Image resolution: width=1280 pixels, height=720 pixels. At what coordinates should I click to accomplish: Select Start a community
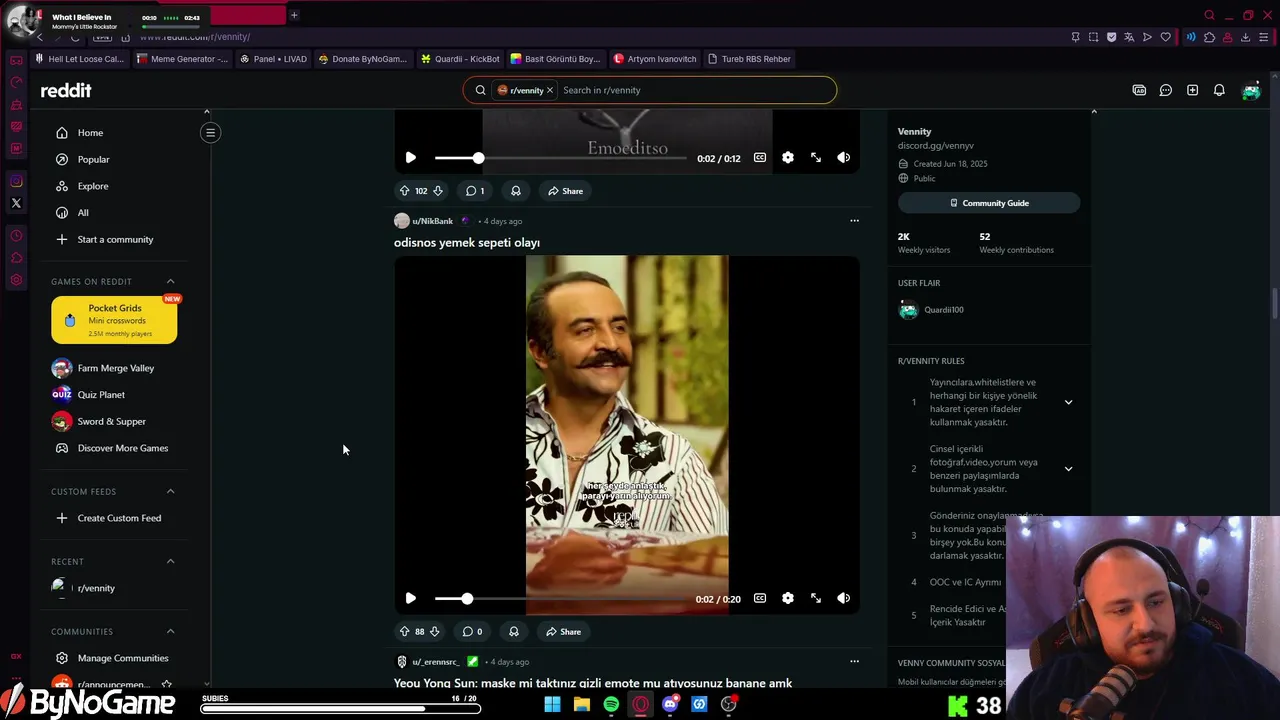[113, 239]
